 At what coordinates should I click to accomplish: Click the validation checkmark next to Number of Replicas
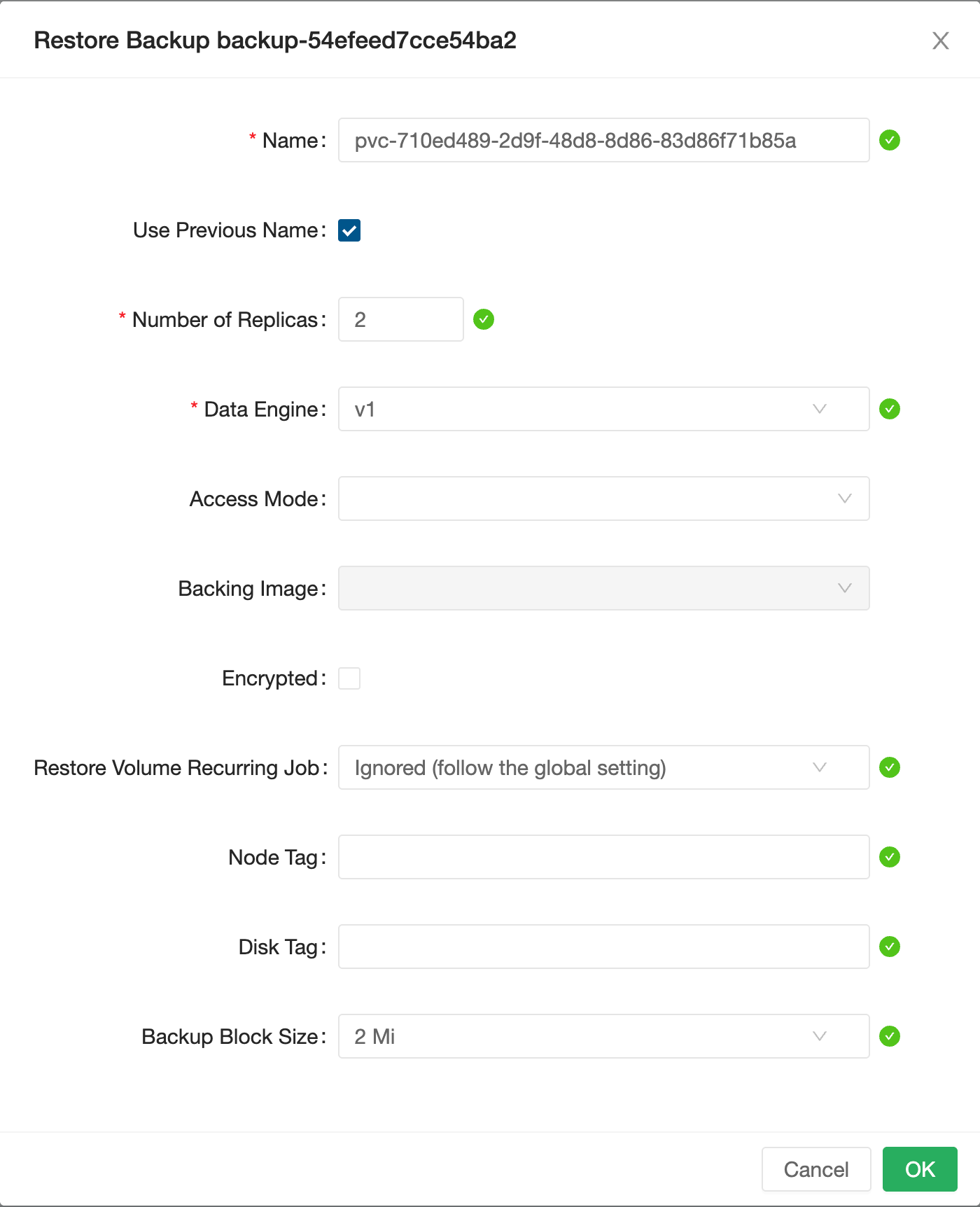coord(484,319)
